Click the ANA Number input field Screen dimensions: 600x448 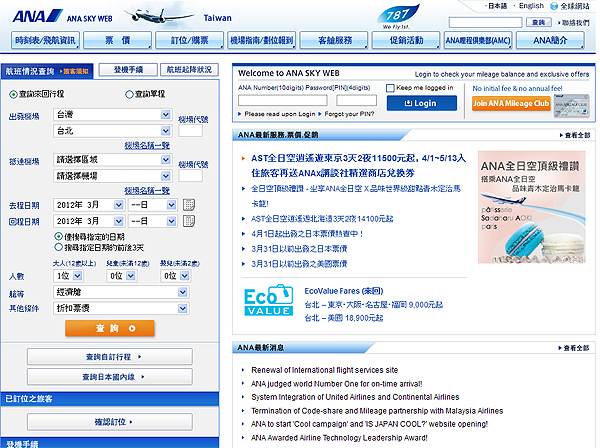(x=283, y=101)
